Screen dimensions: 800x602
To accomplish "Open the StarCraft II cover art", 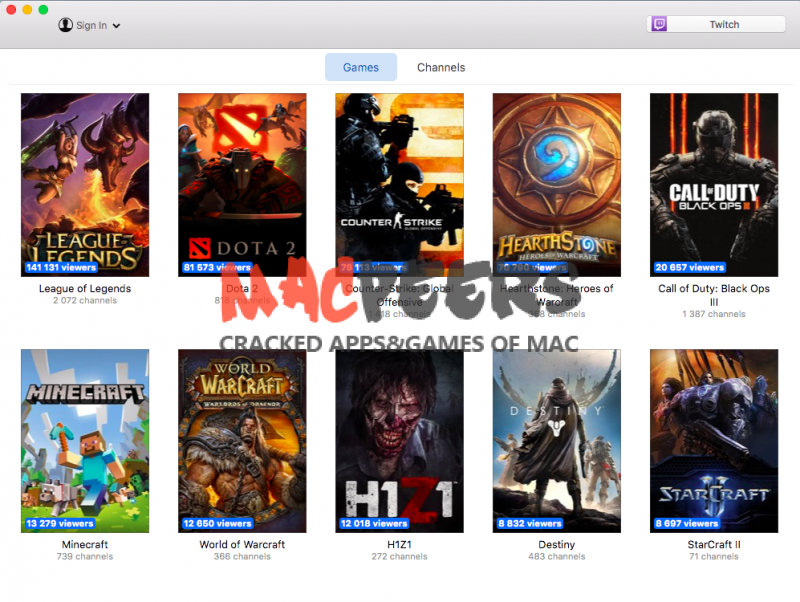I will pyautogui.click(x=714, y=441).
